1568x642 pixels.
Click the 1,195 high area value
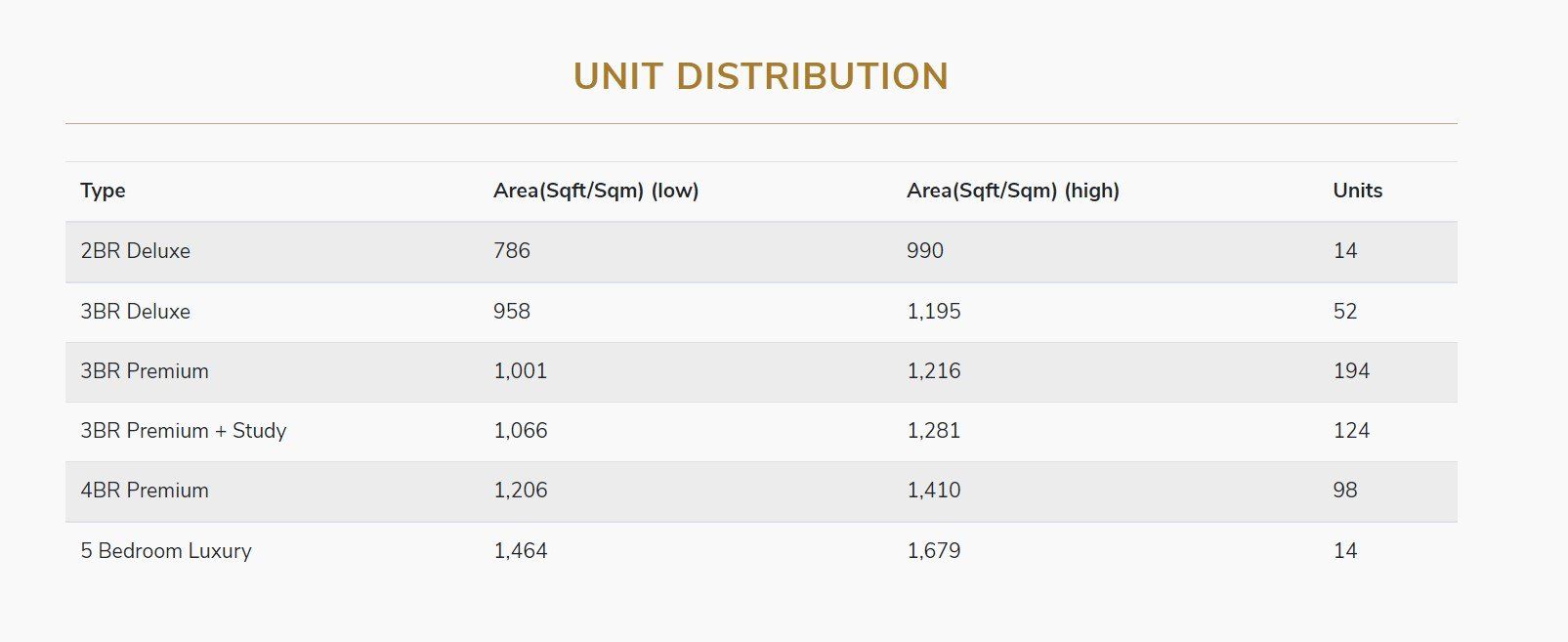point(933,312)
